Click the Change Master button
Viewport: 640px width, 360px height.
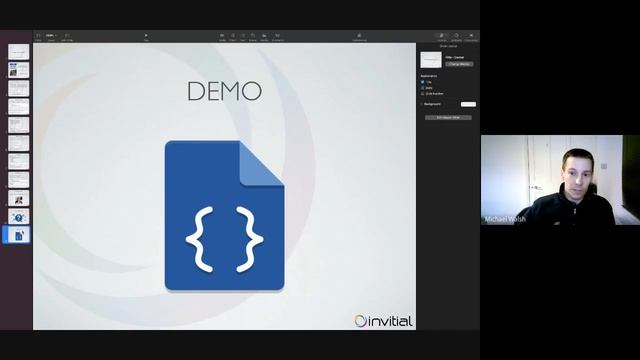click(x=460, y=64)
